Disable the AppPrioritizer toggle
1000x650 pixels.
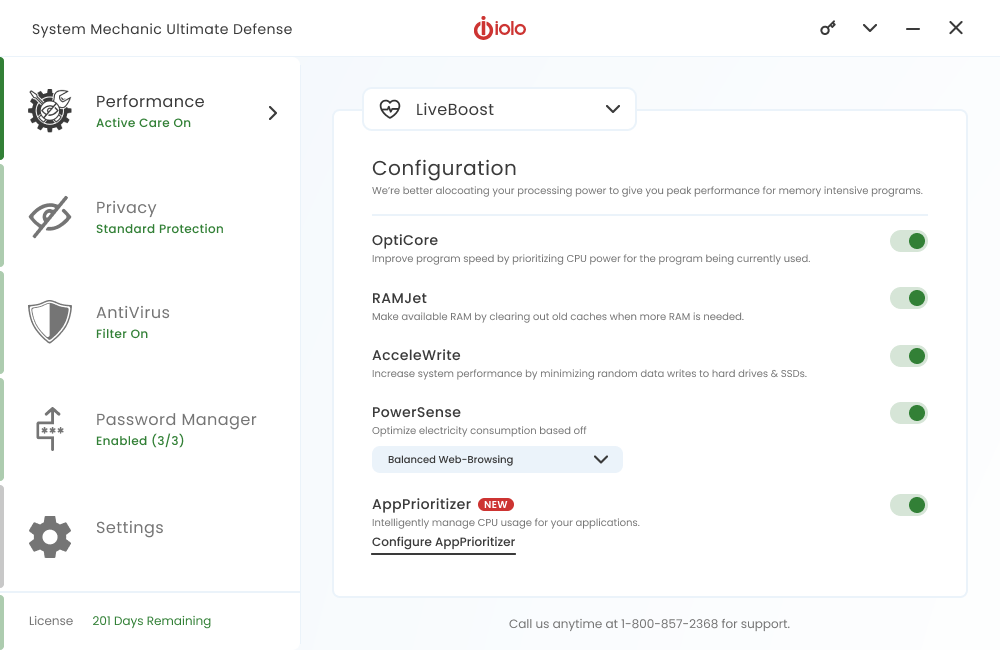(909, 505)
